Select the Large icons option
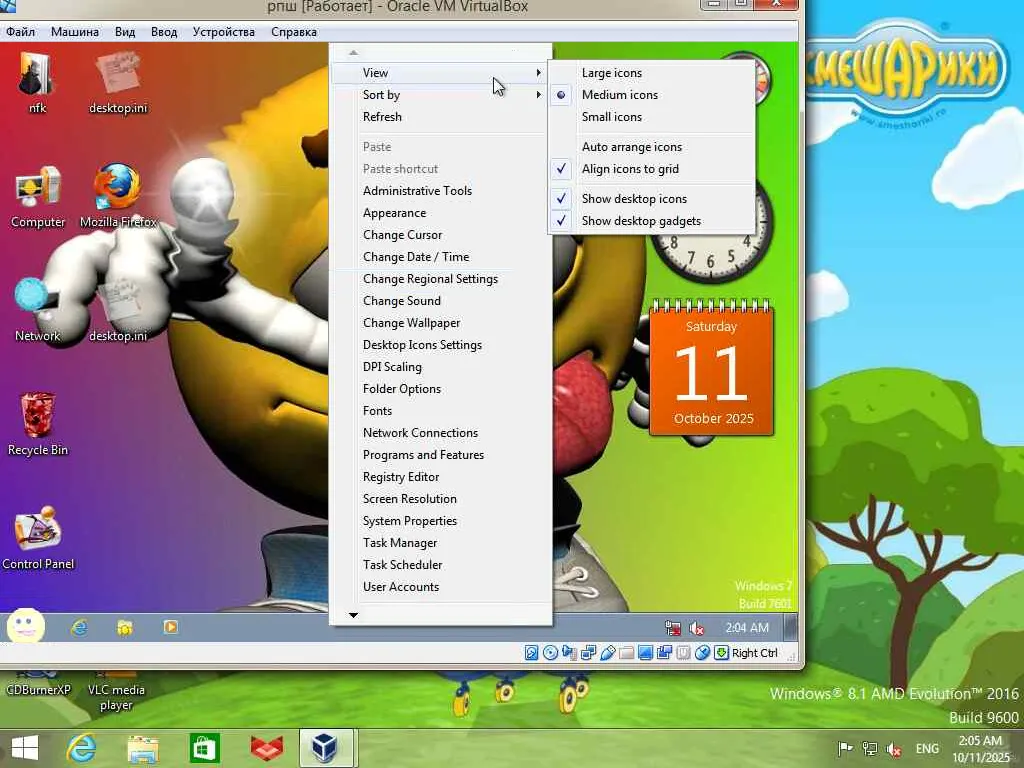 [x=652, y=72]
